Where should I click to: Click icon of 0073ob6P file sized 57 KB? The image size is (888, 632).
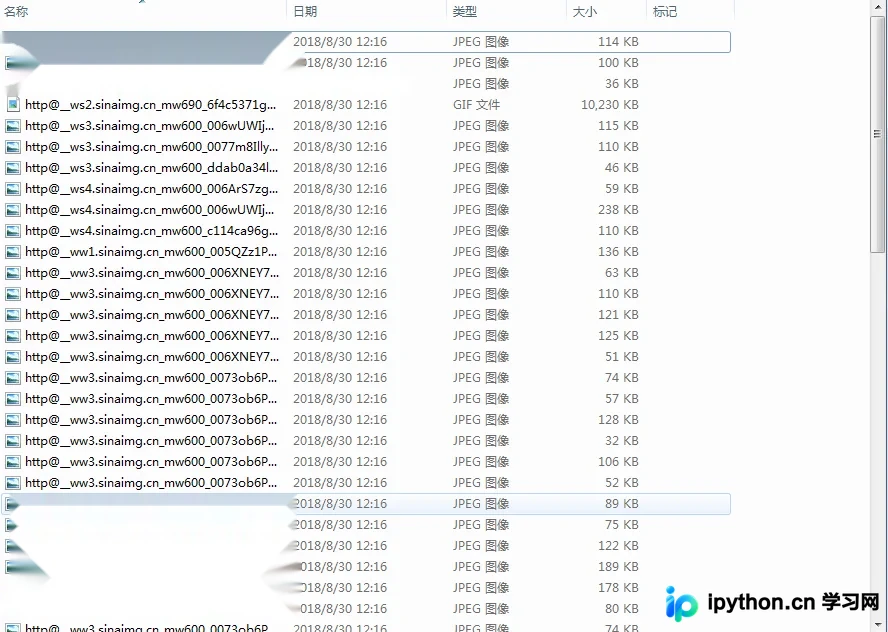13,399
